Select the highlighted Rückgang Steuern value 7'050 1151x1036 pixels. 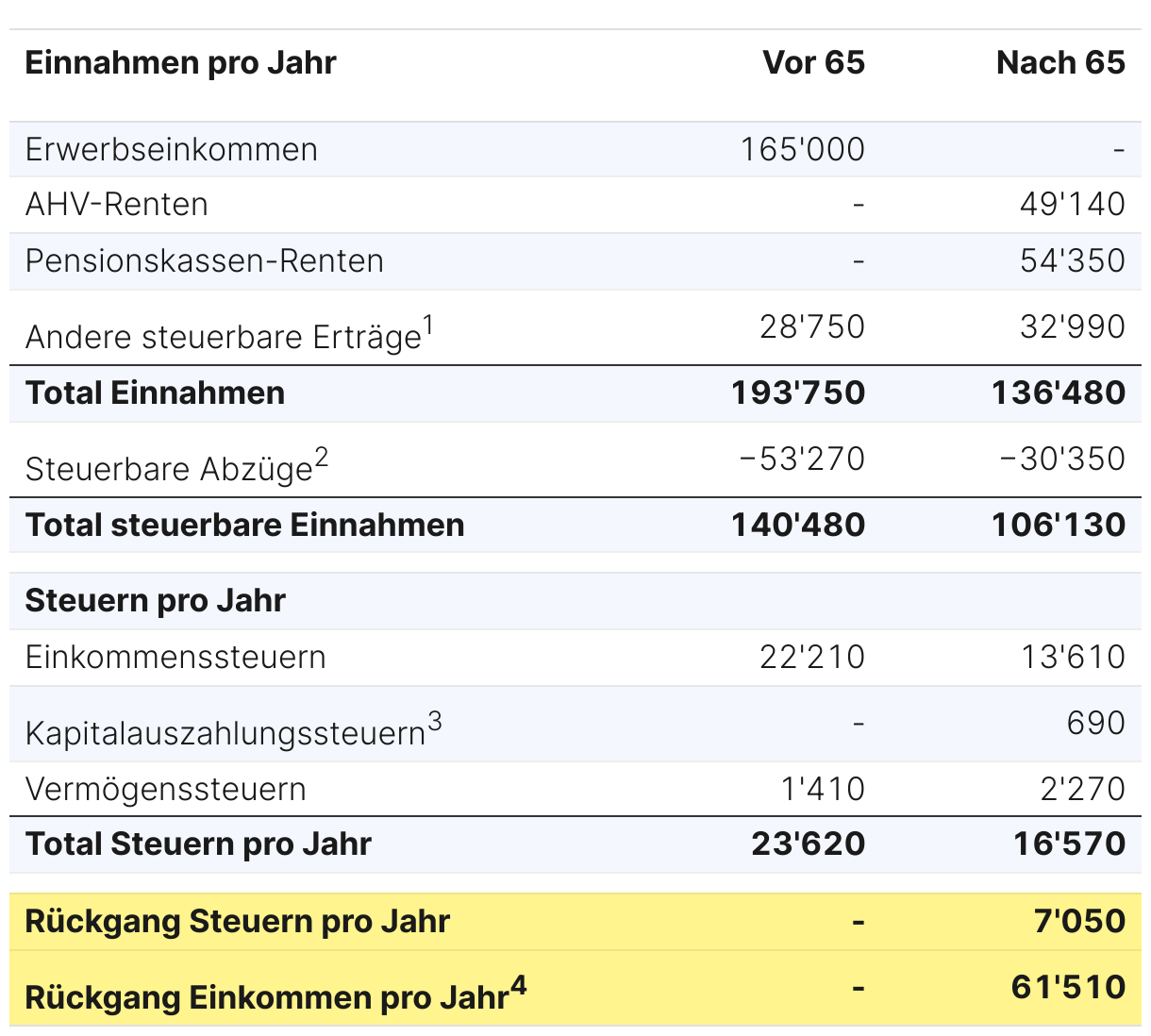click(1079, 921)
